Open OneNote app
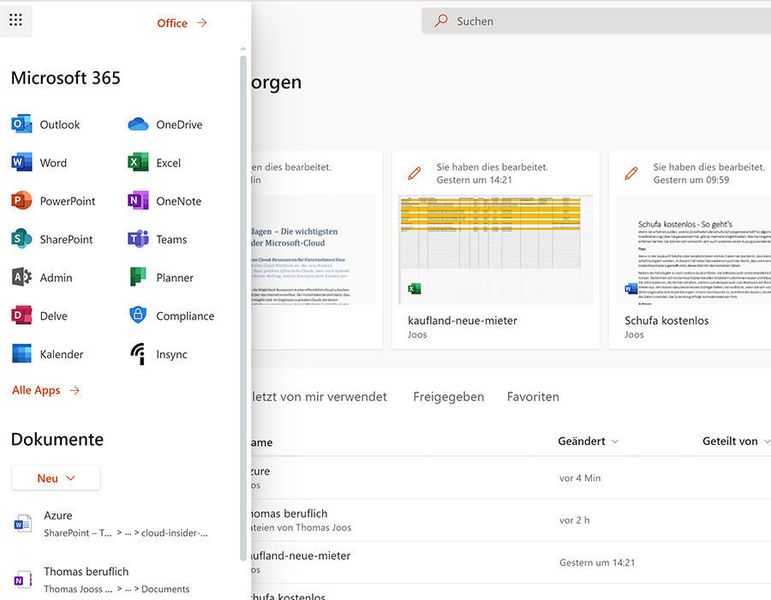This screenshot has height=600, width=771. tap(164, 201)
